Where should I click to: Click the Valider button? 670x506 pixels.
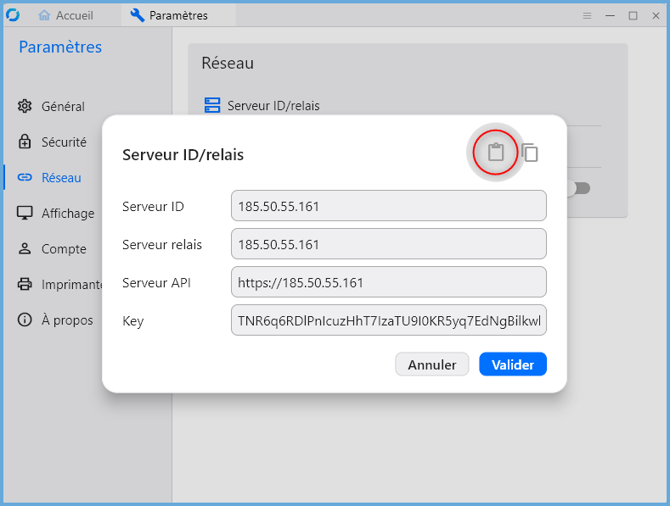click(513, 365)
